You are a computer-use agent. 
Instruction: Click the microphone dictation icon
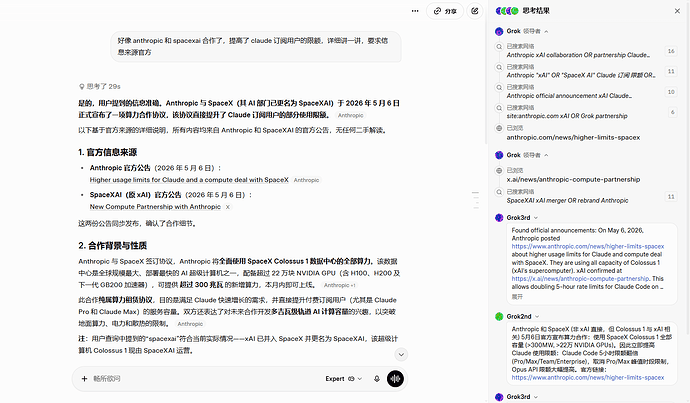(x=377, y=378)
